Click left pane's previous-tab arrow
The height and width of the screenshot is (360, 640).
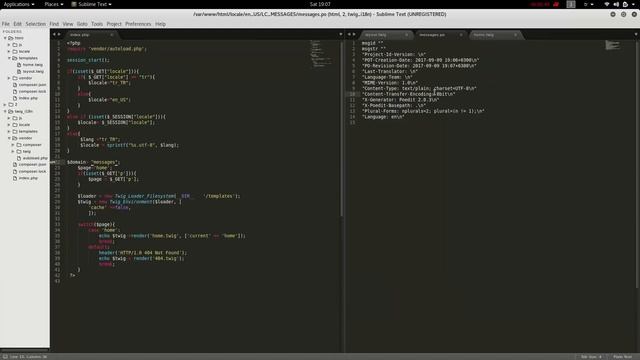(54, 34)
